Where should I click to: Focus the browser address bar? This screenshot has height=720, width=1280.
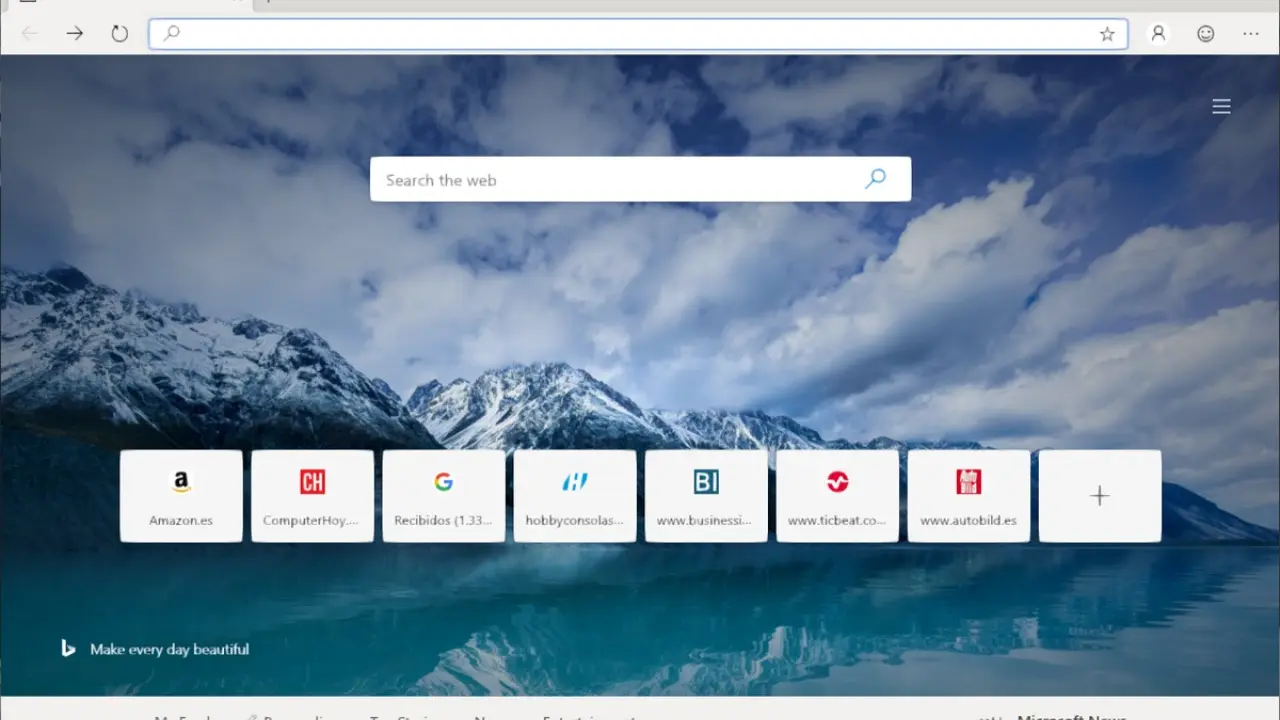click(x=630, y=34)
